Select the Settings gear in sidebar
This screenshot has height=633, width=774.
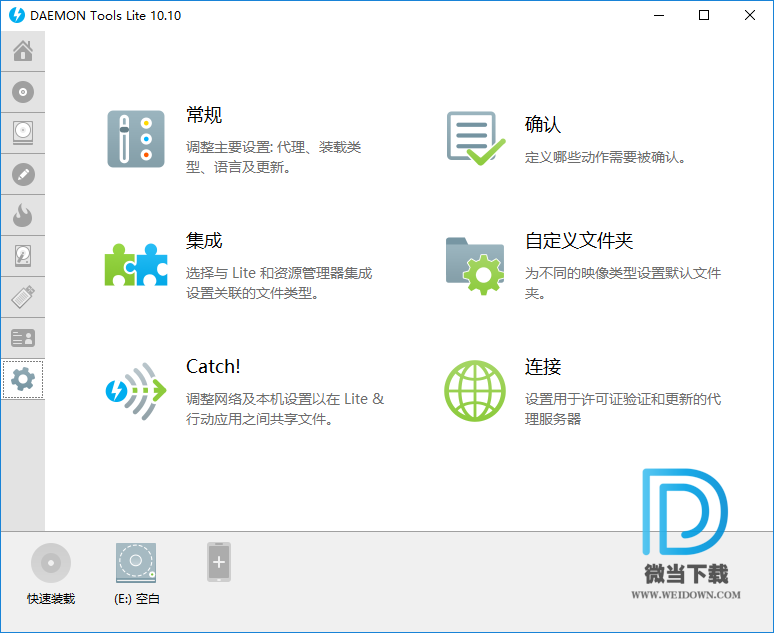[23, 379]
